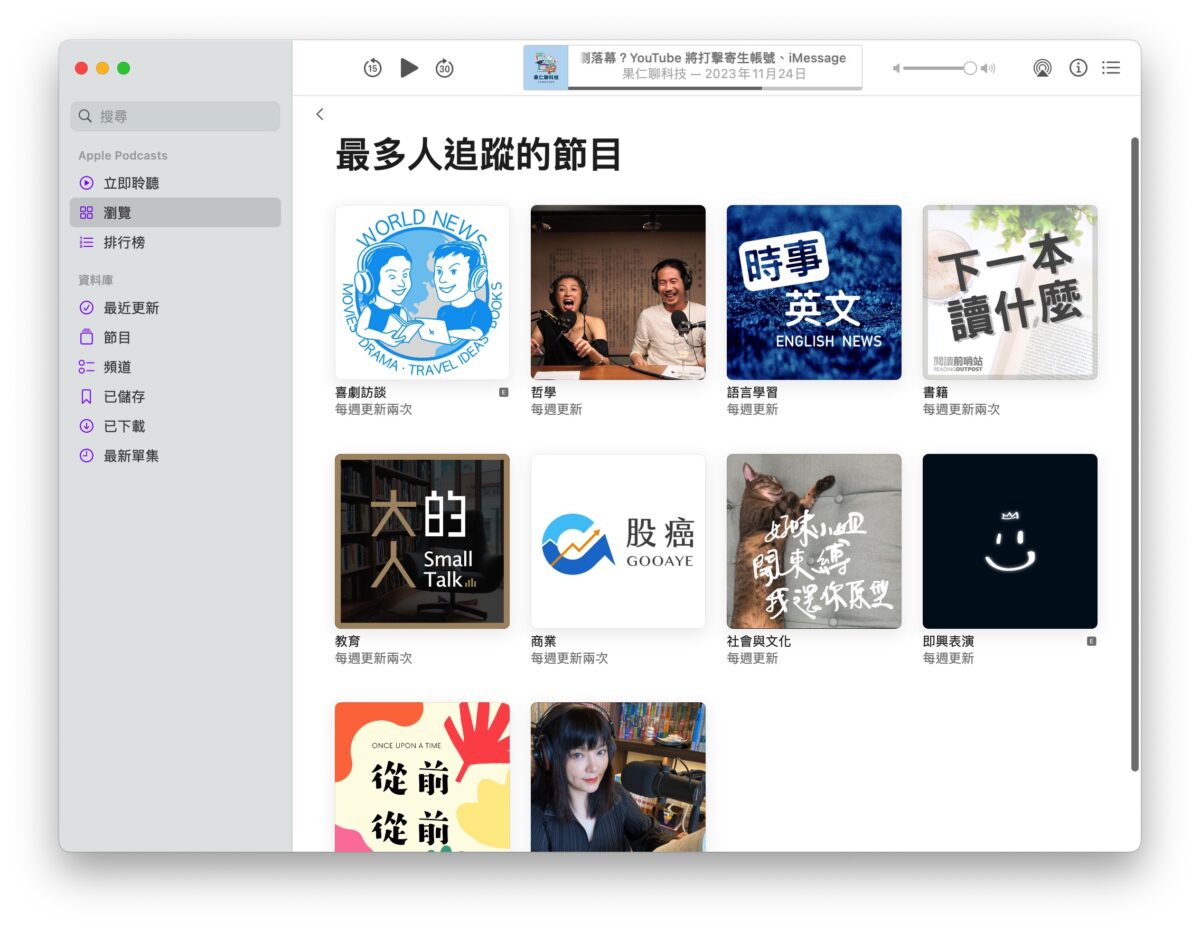Viewport: 1200px width, 930px height.
Task: Open 已儲存 library item
Action: click(175, 397)
